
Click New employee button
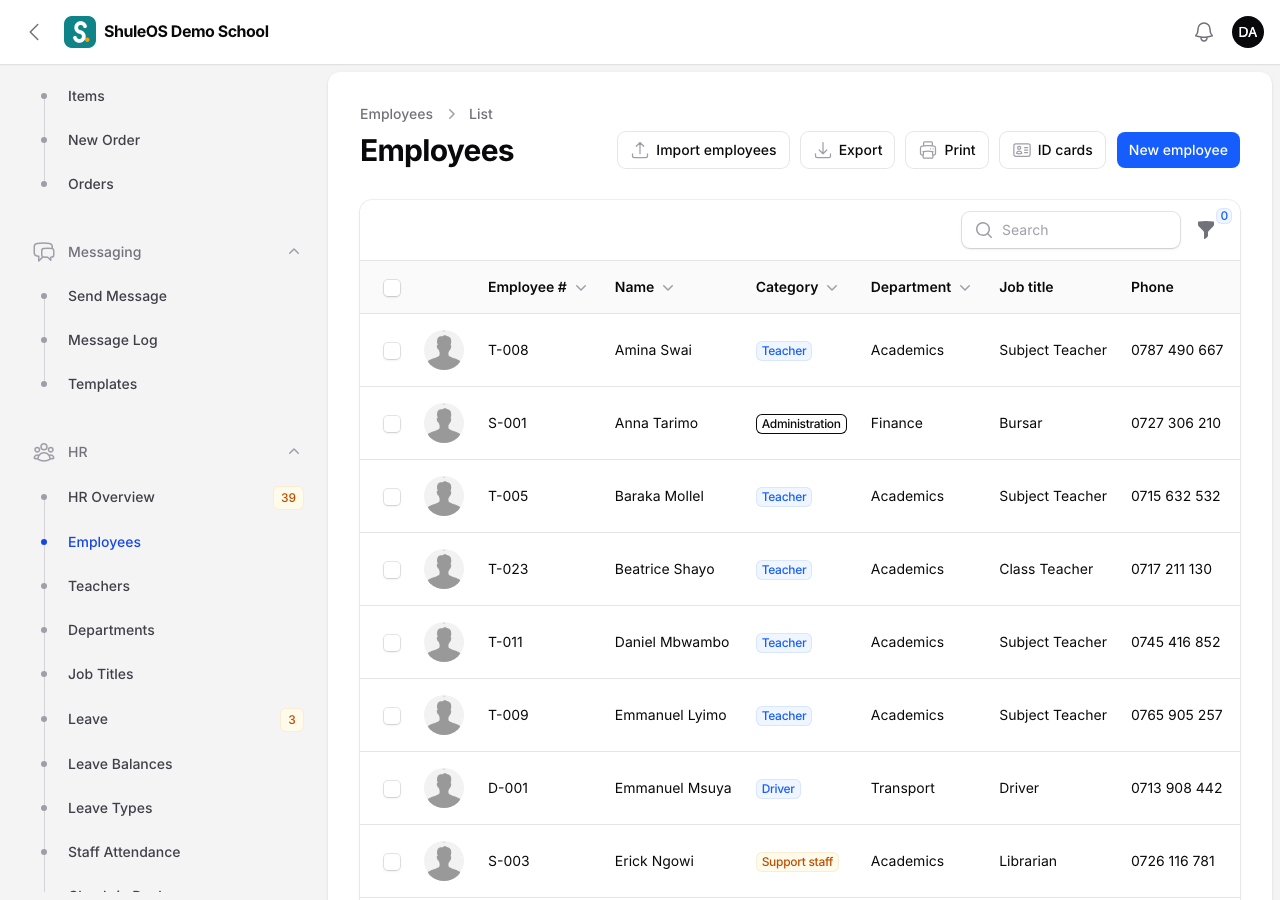(1178, 150)
